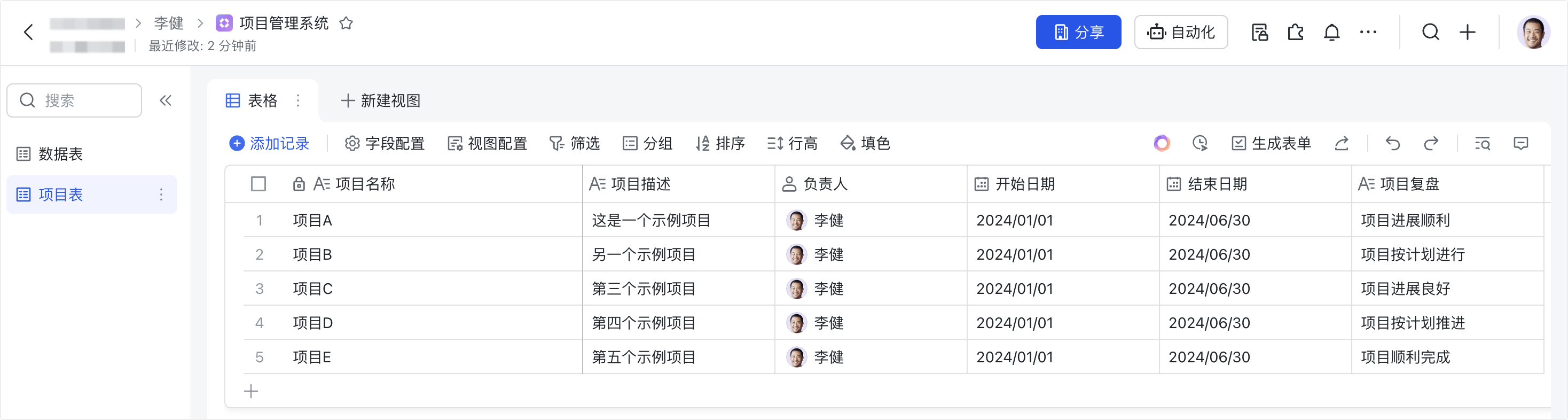Viewport: 1568px width, 420px height.
Task: Click the undo arrow icon
Action: point(1392,144)
